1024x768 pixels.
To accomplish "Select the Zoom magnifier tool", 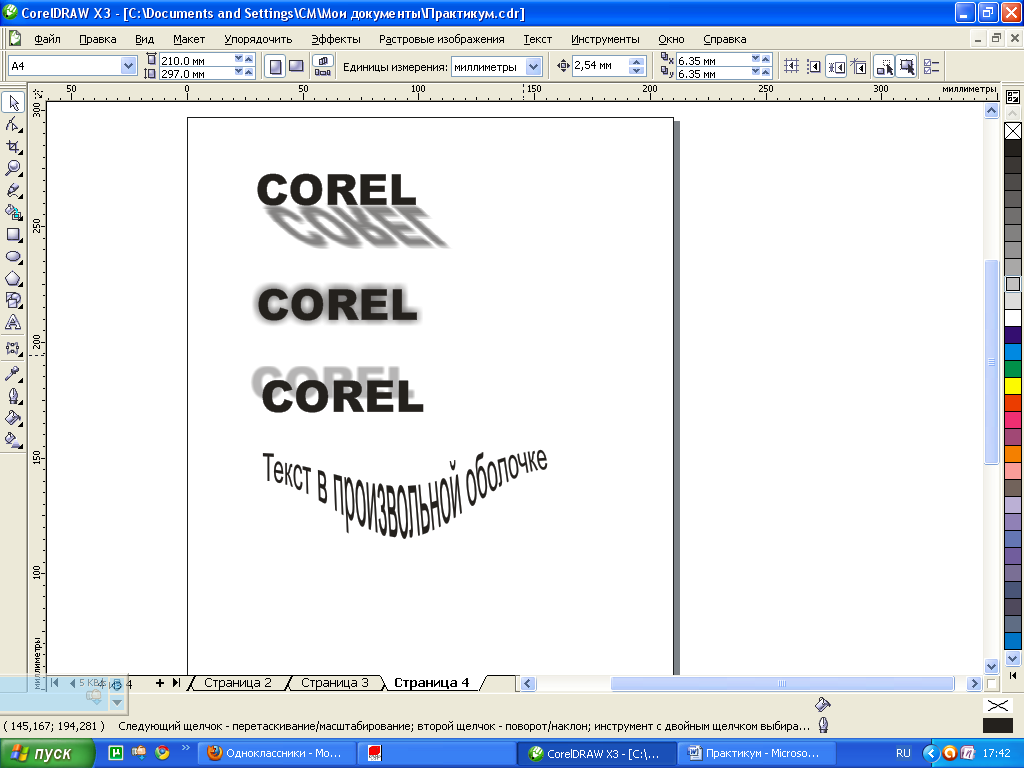I will click(x=13, y=168).
